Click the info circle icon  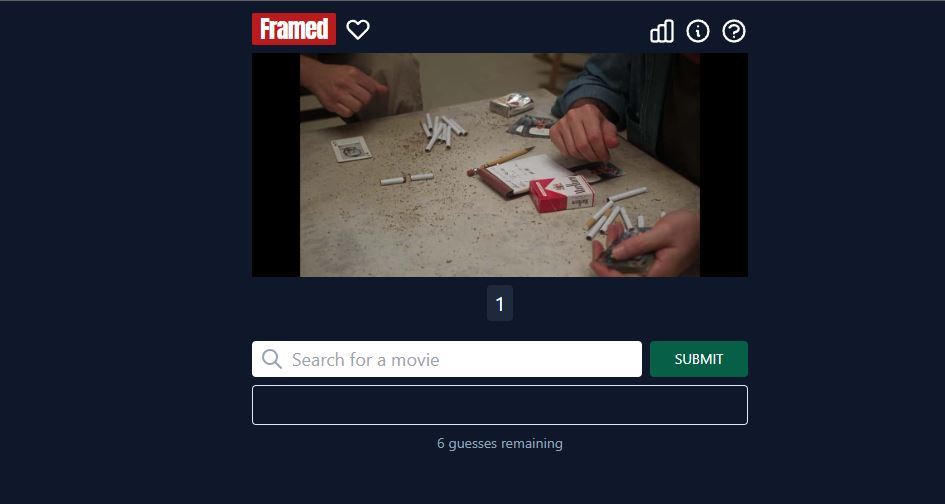[x=698, y=31]
